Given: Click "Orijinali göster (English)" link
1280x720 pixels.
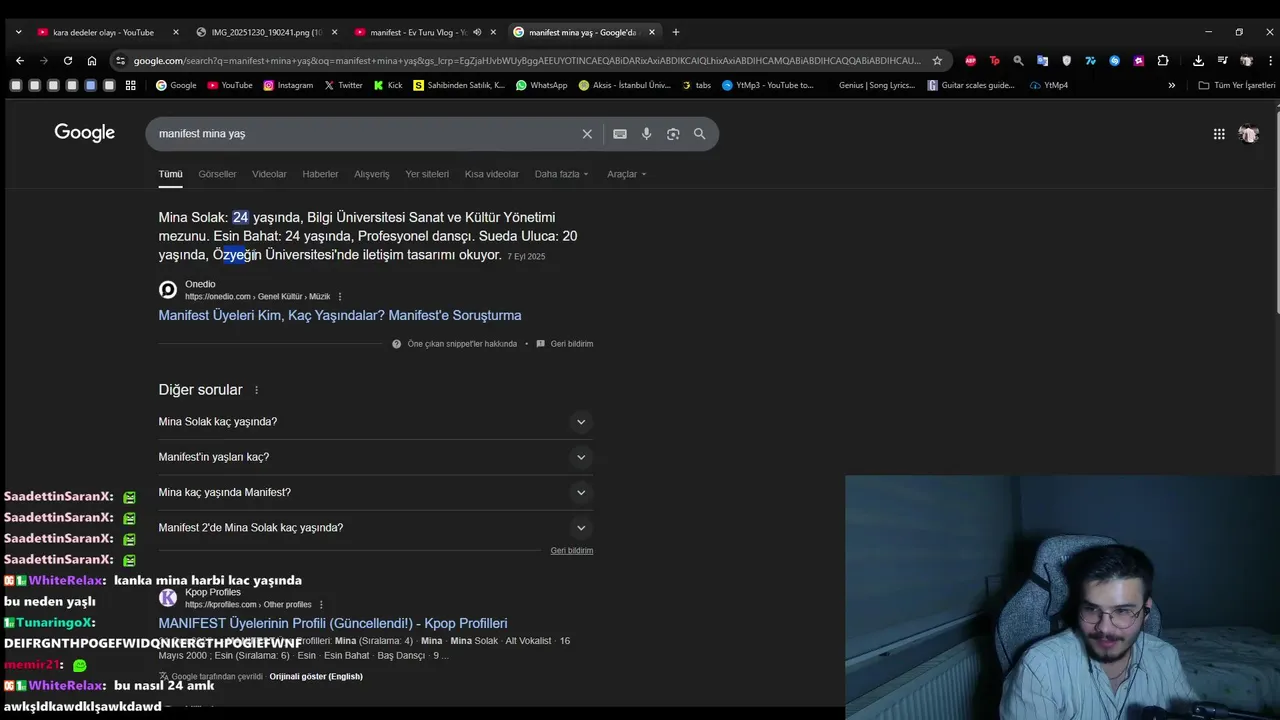Looking at the screenshot, I should pyautogui.click(x=316, y=677).
